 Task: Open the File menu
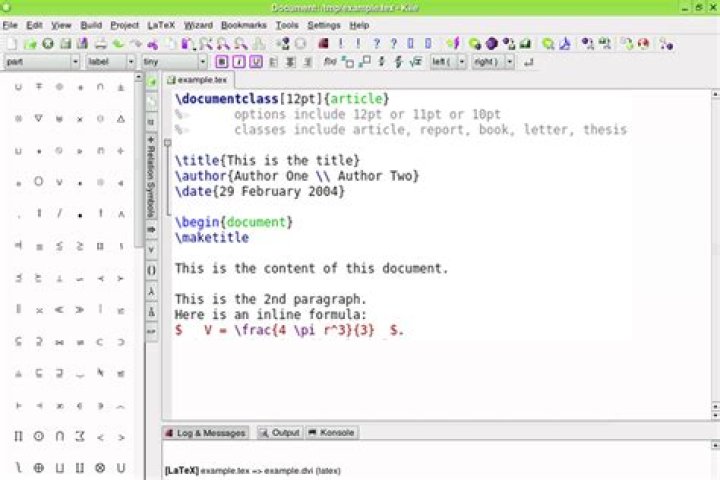[x=10, y=25]
